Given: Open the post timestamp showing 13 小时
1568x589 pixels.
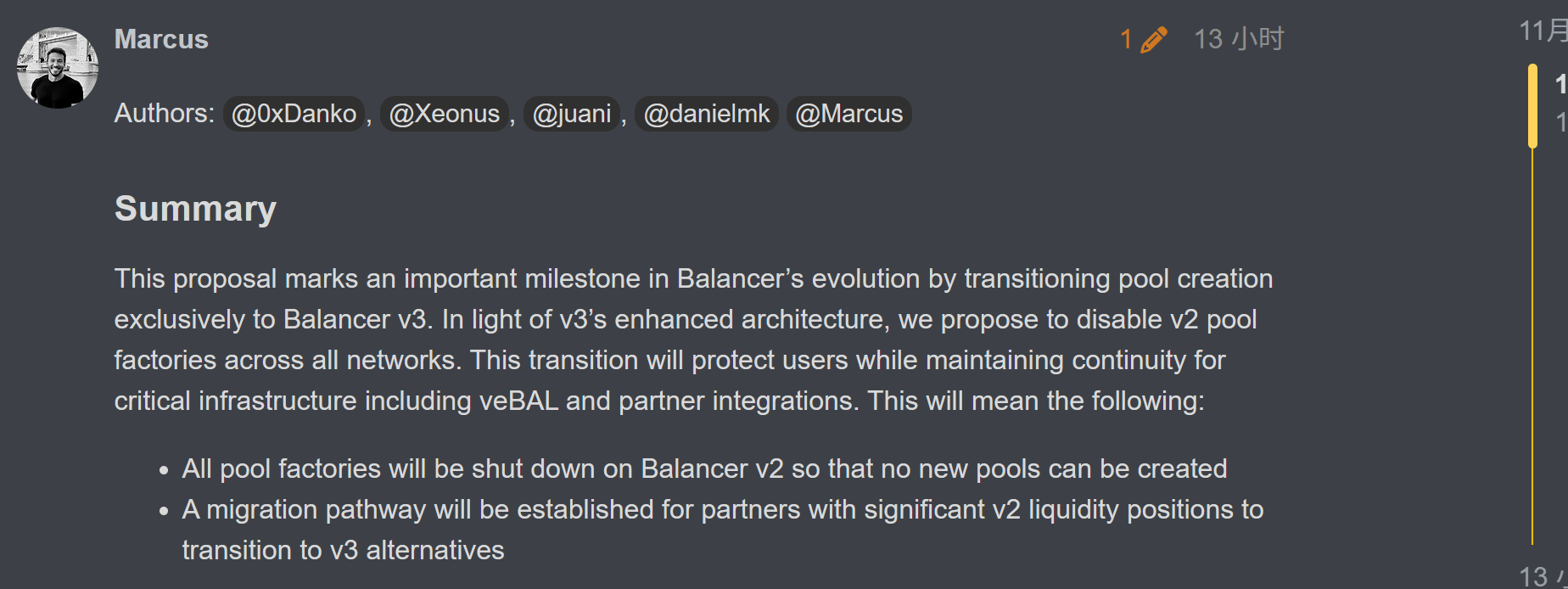Looking at the screenshot, I should (x=1239, y=39).
